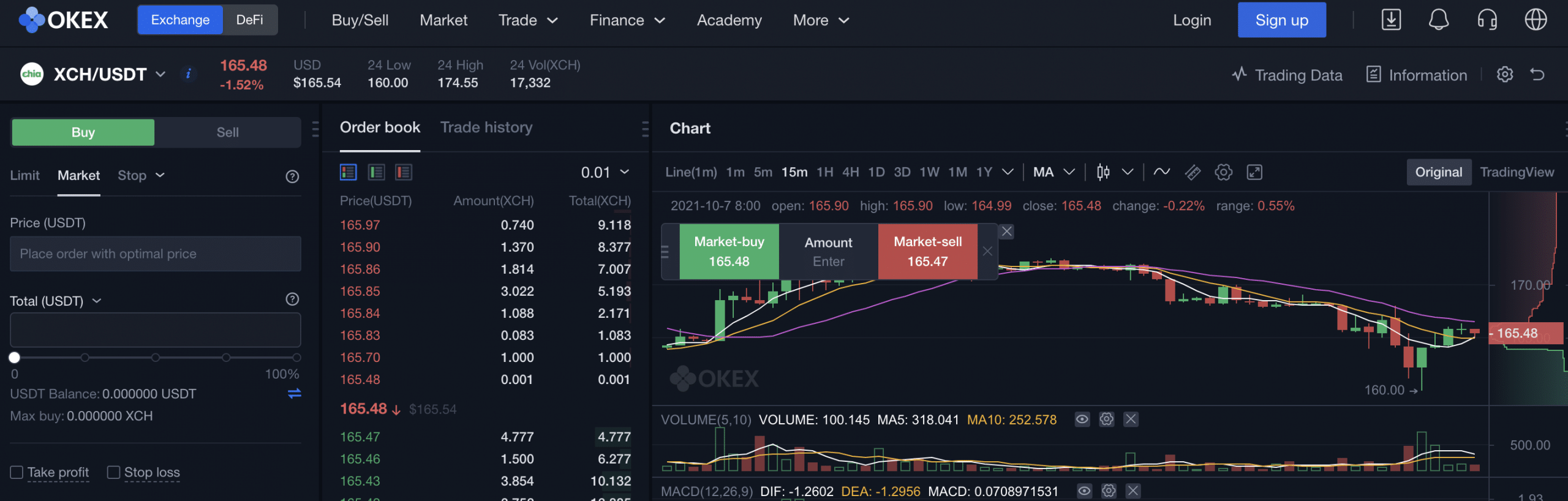Set chart interval to 1D
The height and width of the screenshot is (501, 1568).
tap(876, 172)
